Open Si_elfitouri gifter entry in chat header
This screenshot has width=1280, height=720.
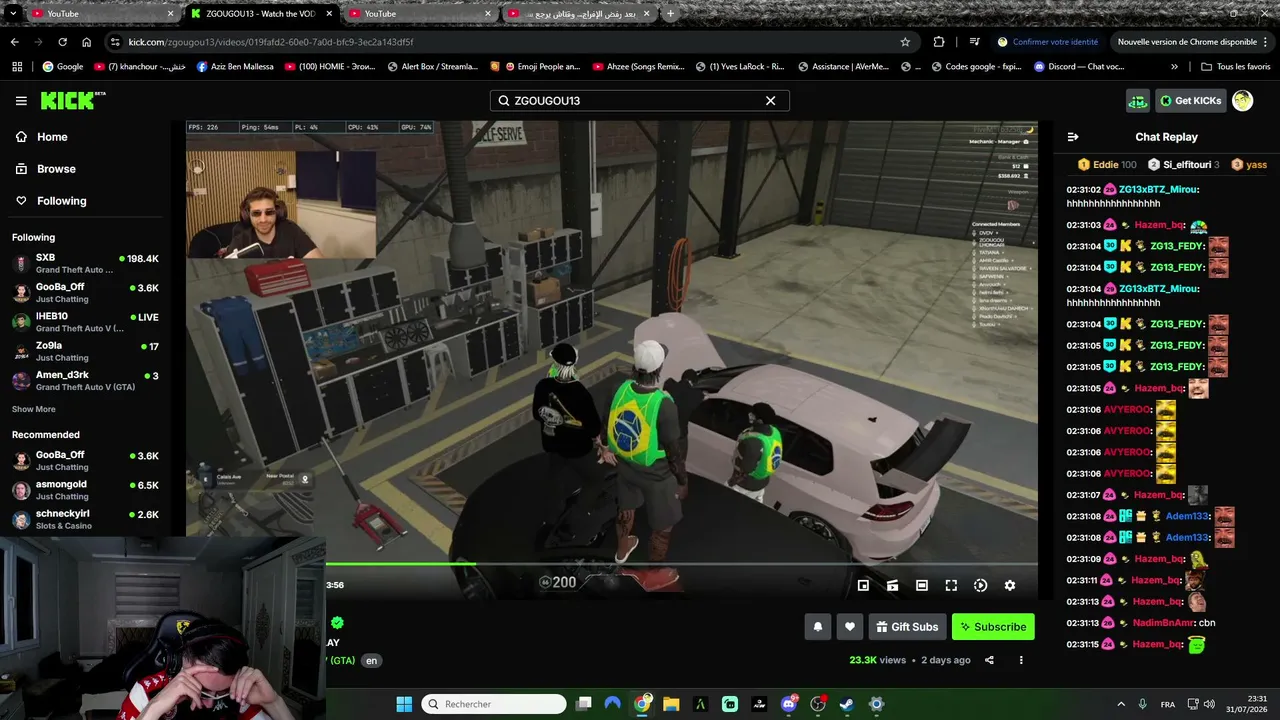[x=1183, y=165]
